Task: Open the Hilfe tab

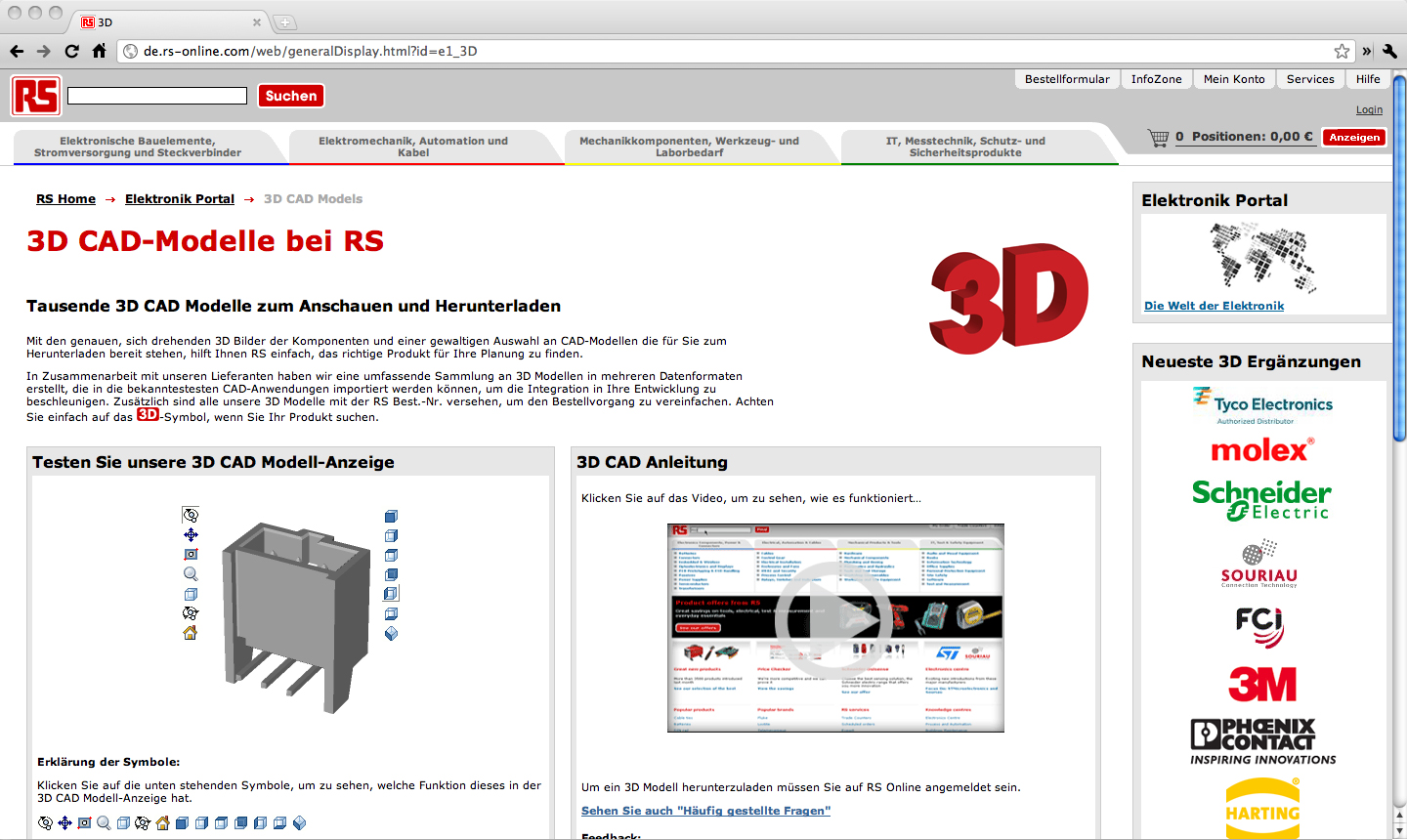Action: (1368, 79)
